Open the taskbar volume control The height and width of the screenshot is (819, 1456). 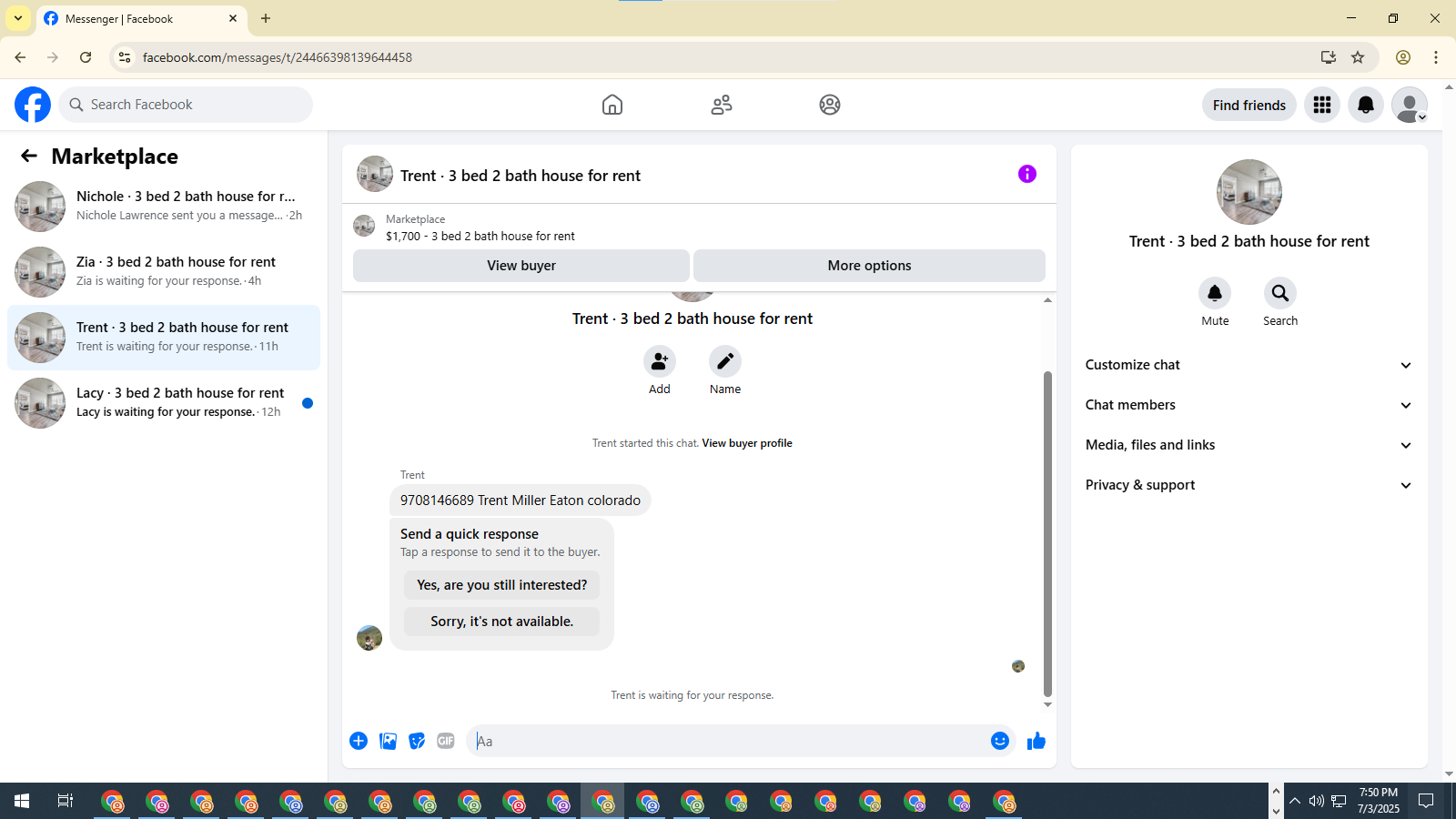pos(1316,801)
